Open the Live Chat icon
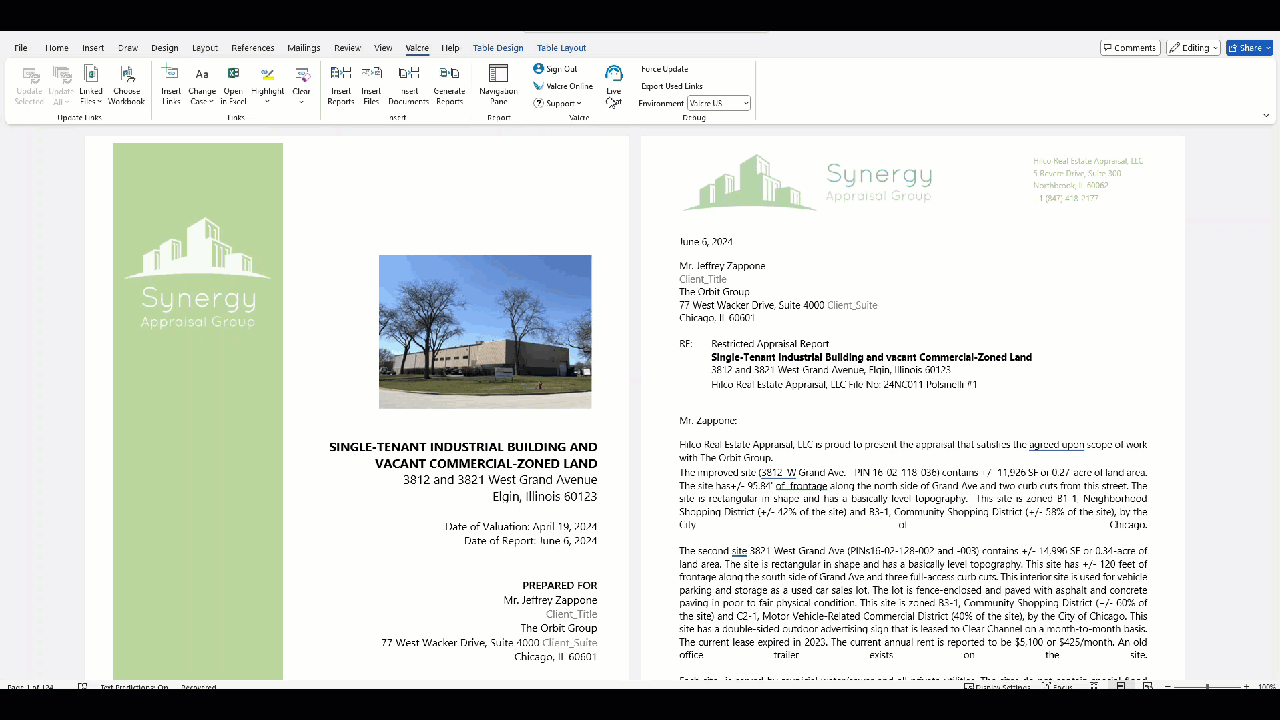1280x720 pixels. coord(614,76)
